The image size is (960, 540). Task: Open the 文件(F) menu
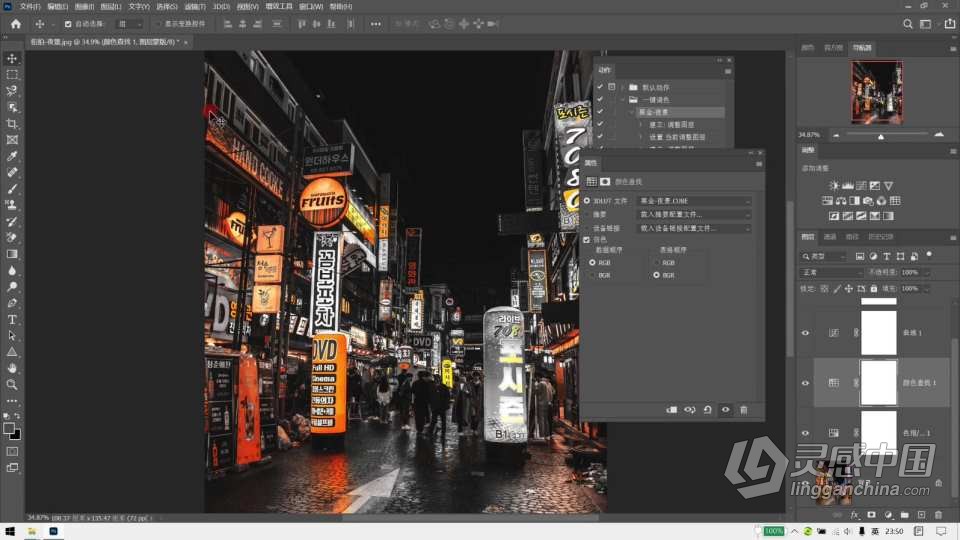(x=30, y=6)
